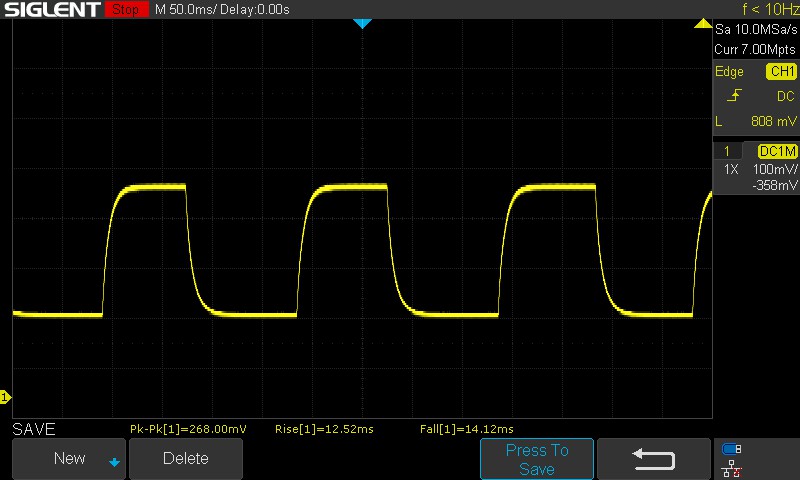This screenshot has height=480, width=800.
Task: Select the CH1 trigger source label
Action: pyautogui.click(x=782, y=71)
